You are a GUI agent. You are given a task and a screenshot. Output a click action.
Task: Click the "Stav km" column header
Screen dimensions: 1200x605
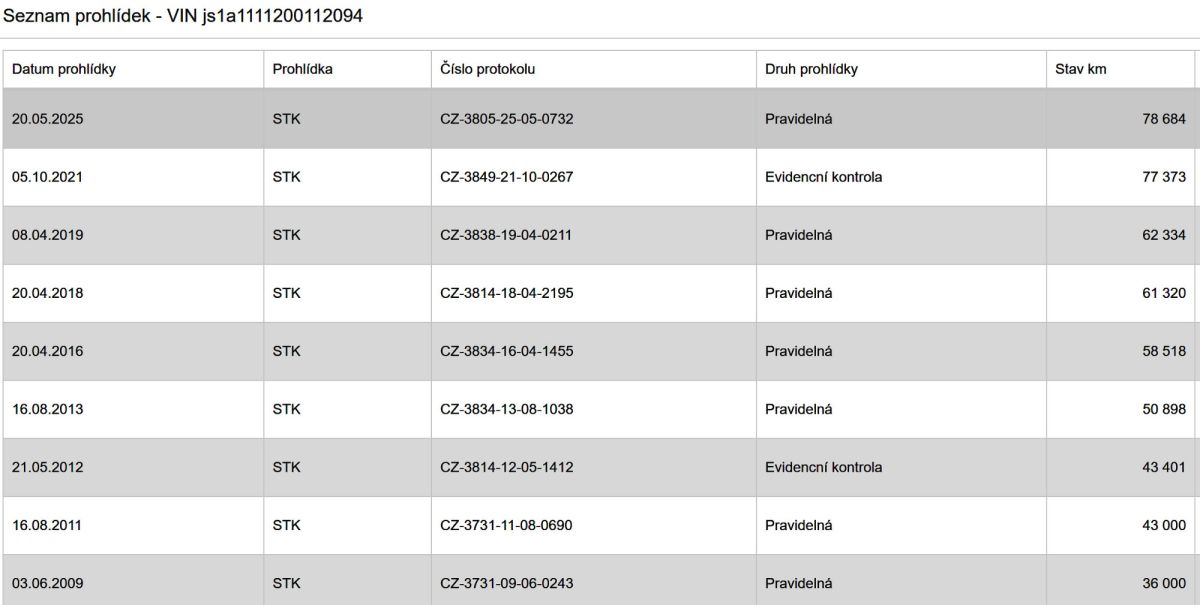(x=1080, y=69)
